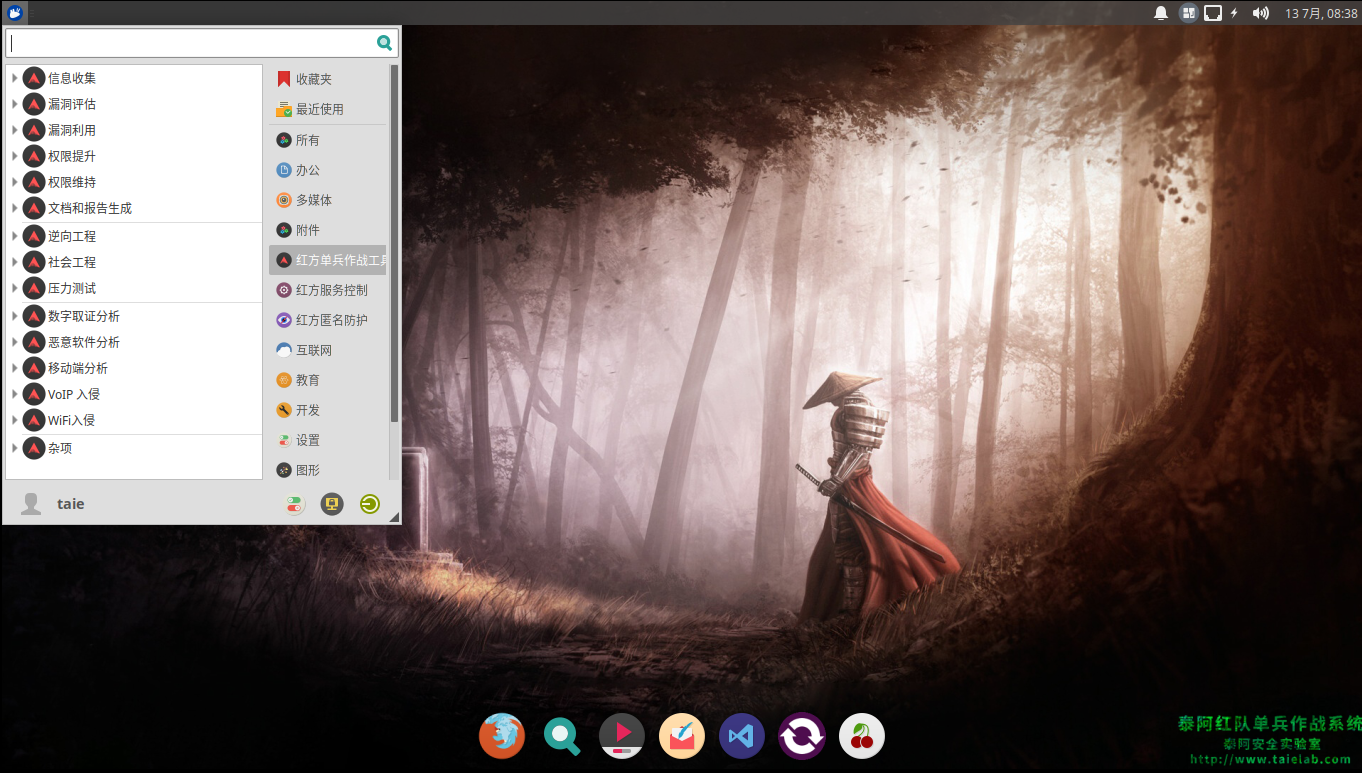Expand the 权限维持 submenu arrow
Image resolution: width=1362 pixels, height=773 pixels.
[x=15, y=182]
